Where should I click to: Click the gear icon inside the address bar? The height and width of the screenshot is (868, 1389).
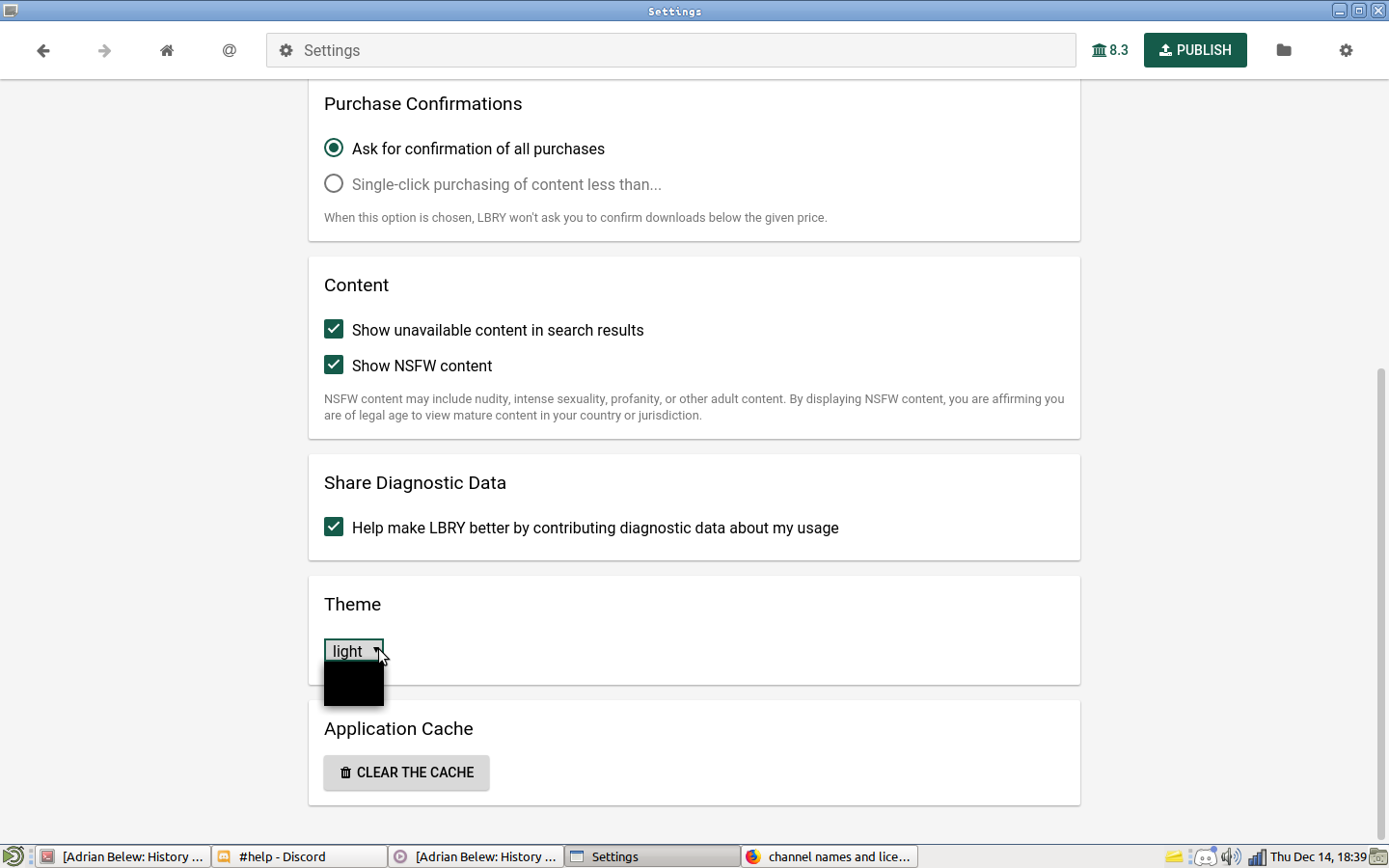[286, 50]
